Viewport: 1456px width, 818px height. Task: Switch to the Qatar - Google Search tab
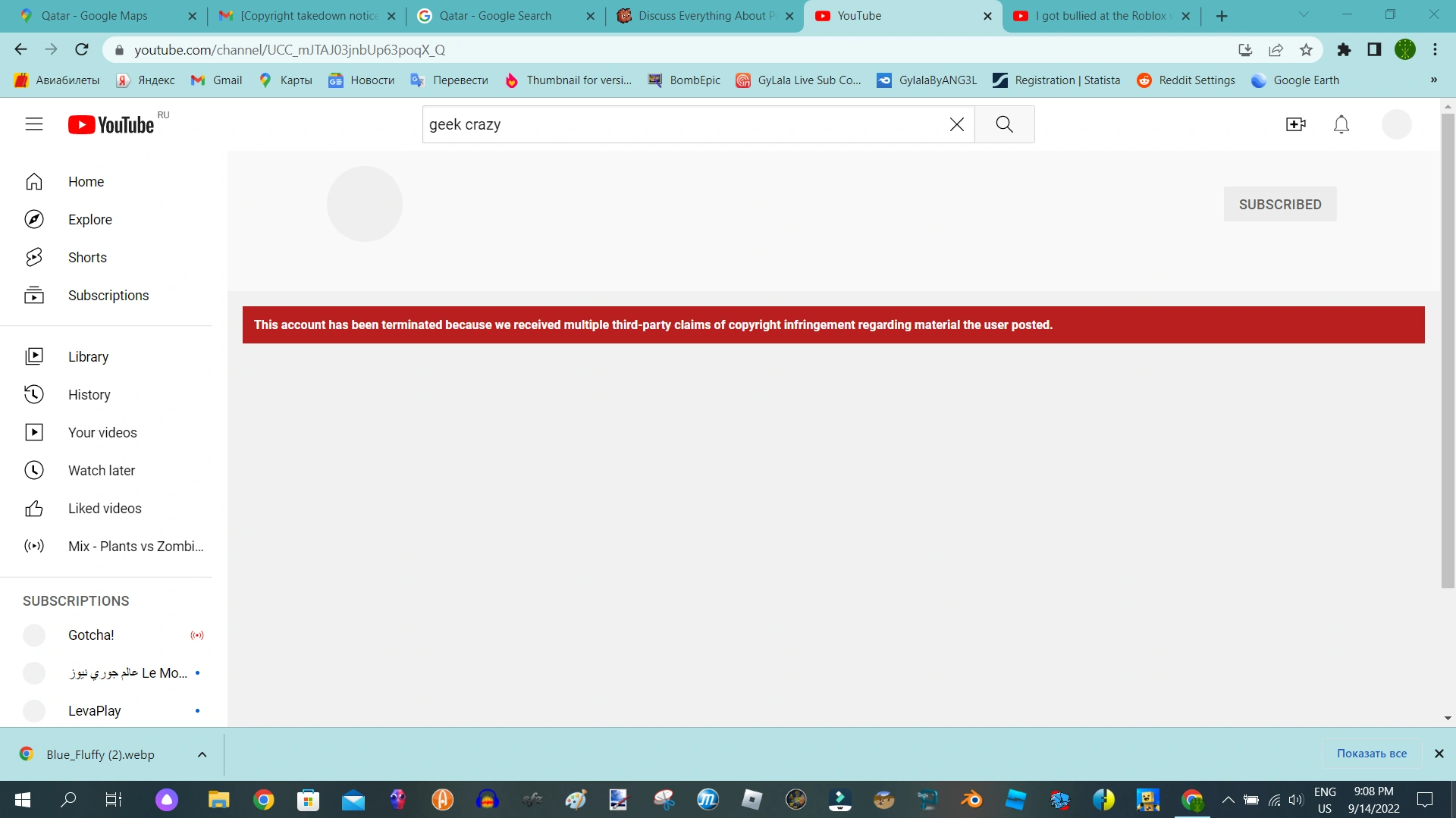[497, 15]
